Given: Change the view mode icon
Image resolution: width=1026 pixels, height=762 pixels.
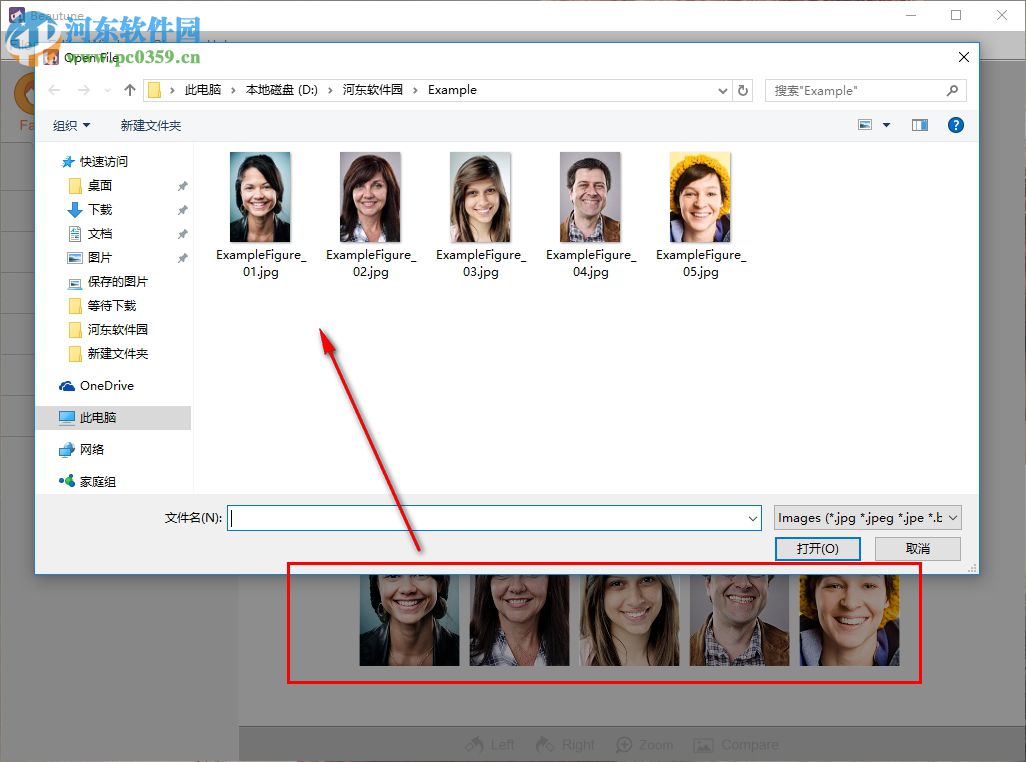Looking at the screenshot, I should (x=865, y=125).
